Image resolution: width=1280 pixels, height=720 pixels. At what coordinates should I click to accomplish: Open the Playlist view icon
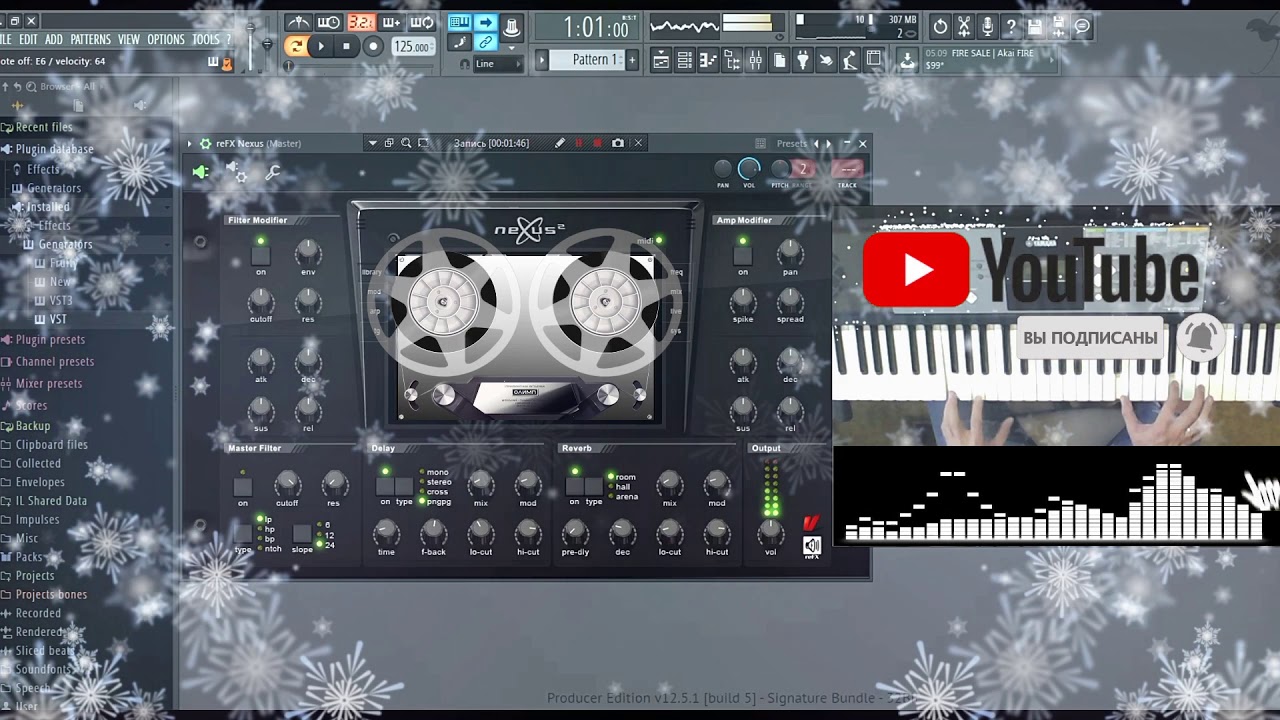(x=661, y=61)
